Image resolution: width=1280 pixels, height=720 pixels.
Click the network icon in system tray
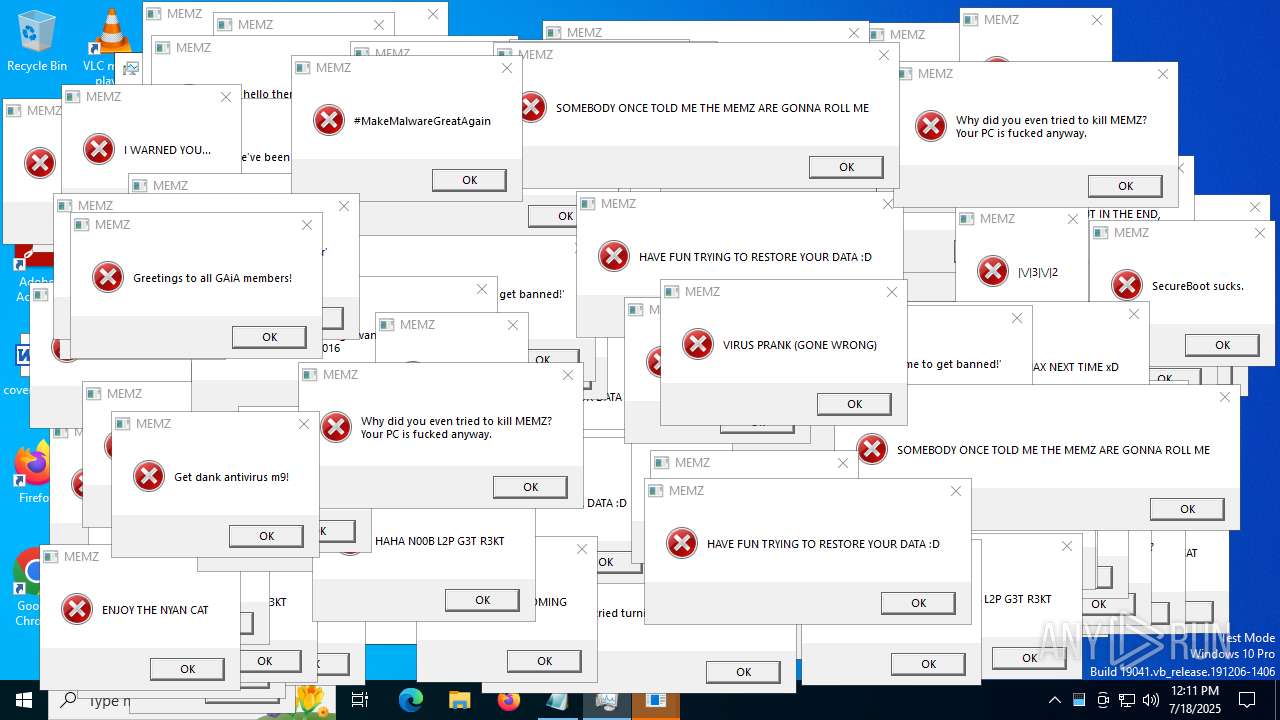tap(1127, 700)
